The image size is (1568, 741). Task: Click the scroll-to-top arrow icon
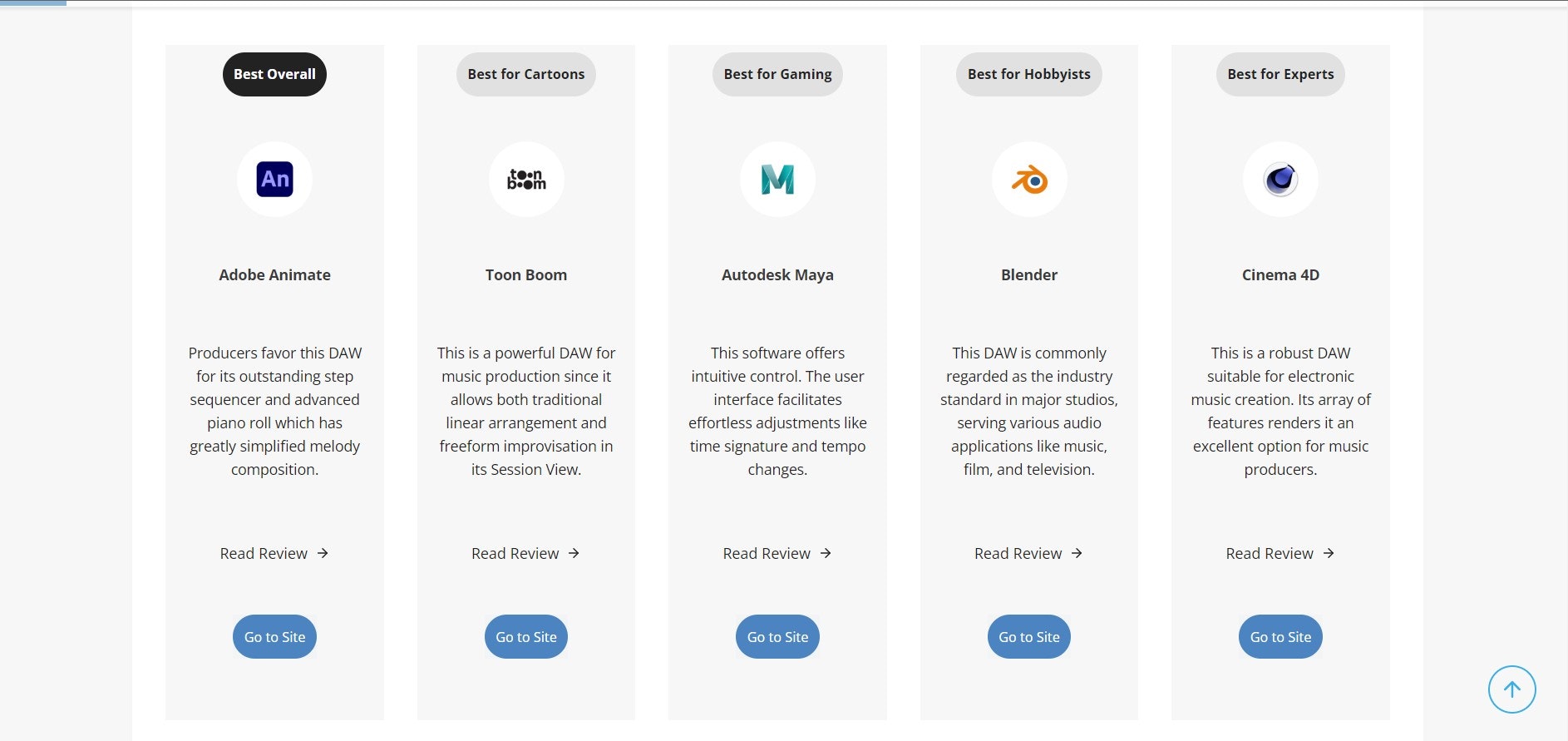[x=1511, y=689]
